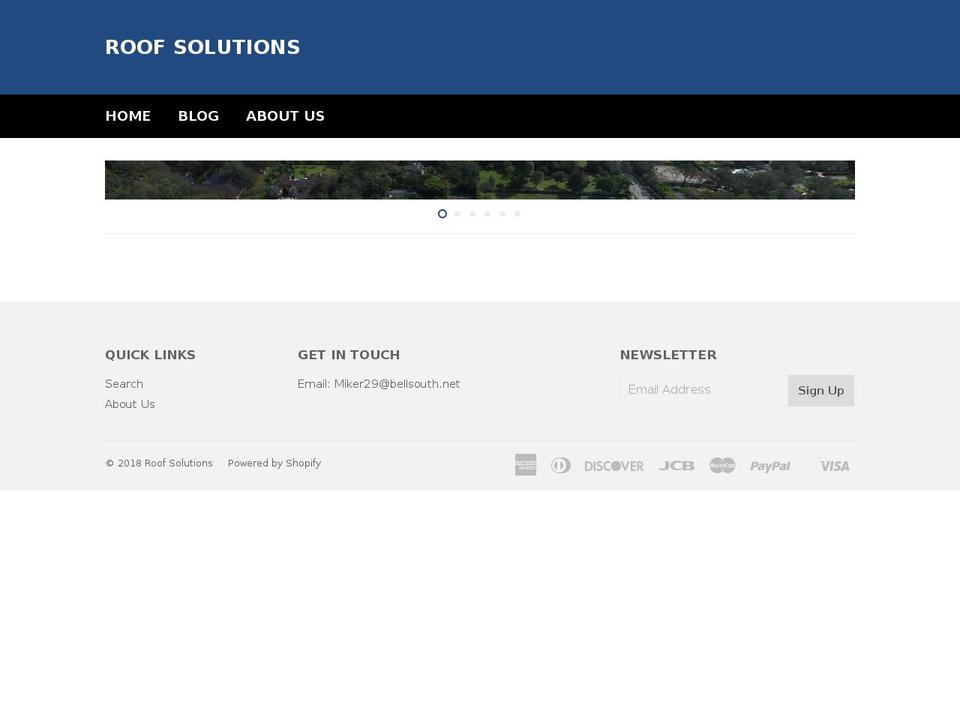Click the ROOF SOLUTIONS site logo
This screenshot has height=720, width=960.
(203, 47)
